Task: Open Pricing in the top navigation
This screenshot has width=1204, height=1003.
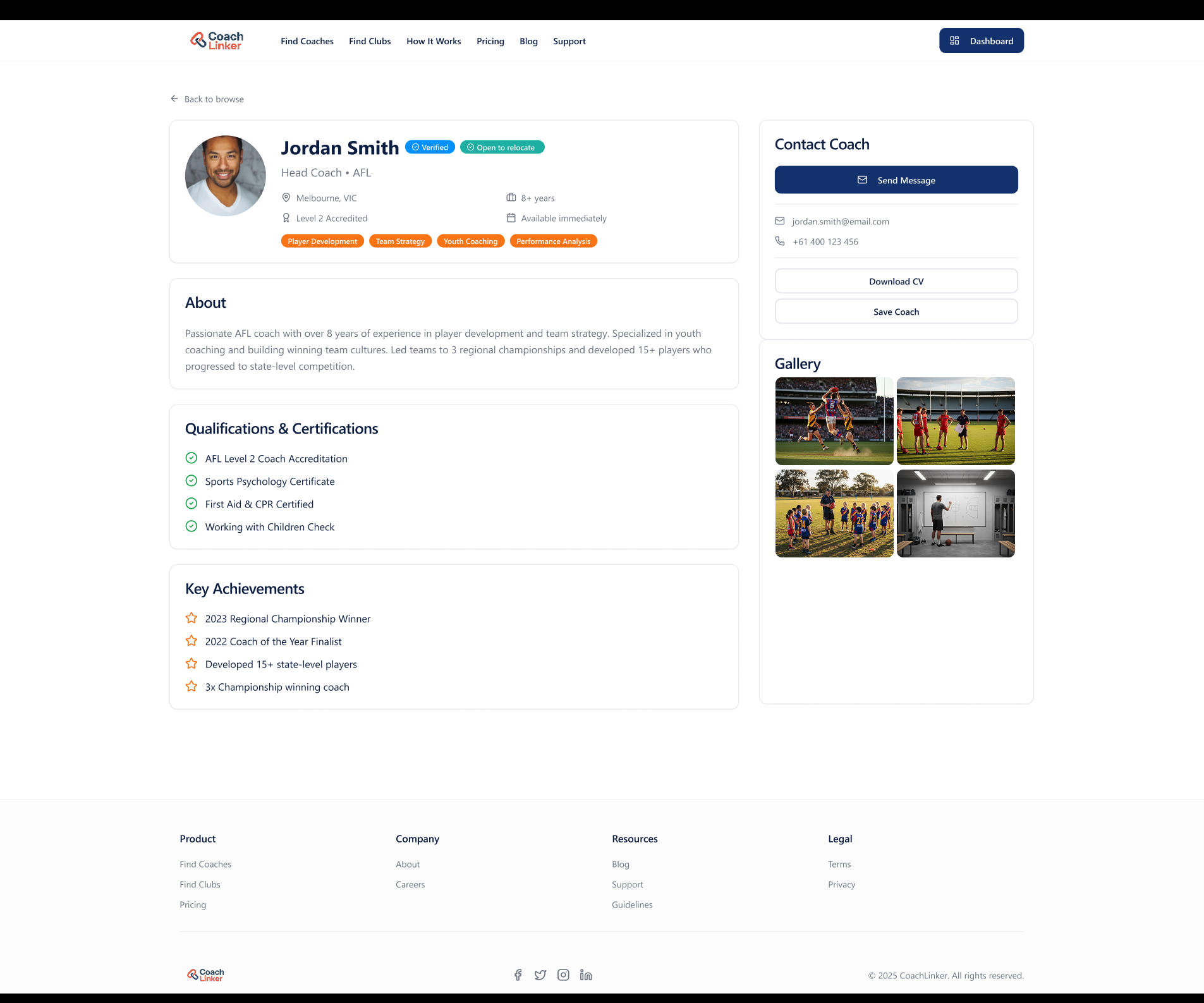Action: pyautogui.click(x=490, y=41)
